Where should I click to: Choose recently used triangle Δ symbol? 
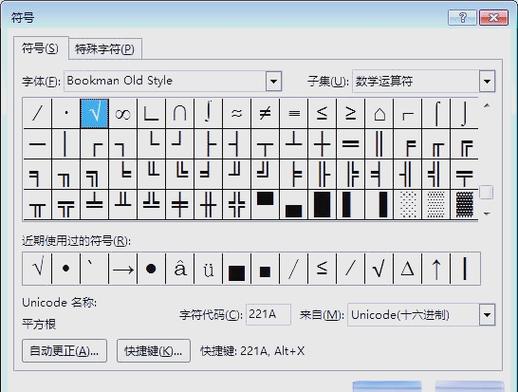[x=407, y=269]
